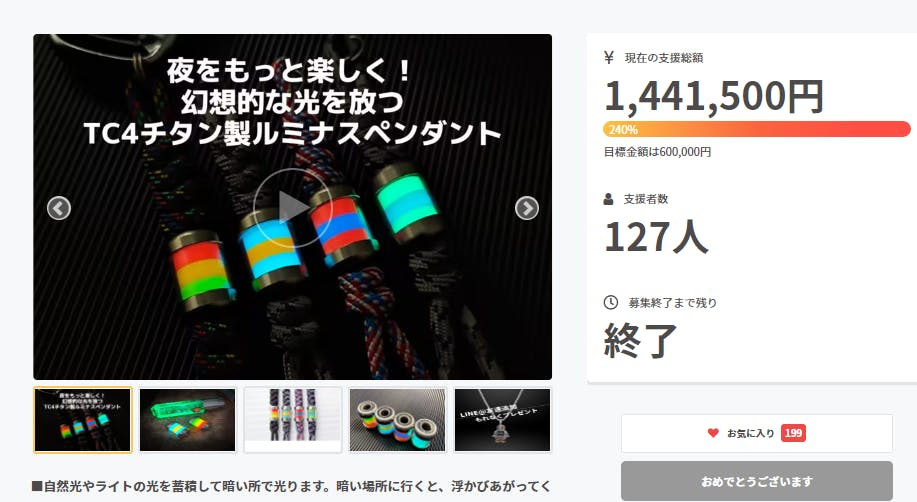Click the yen icon next to 現在の支援総額
Screen dimensions: 917x502
point(609,57)
